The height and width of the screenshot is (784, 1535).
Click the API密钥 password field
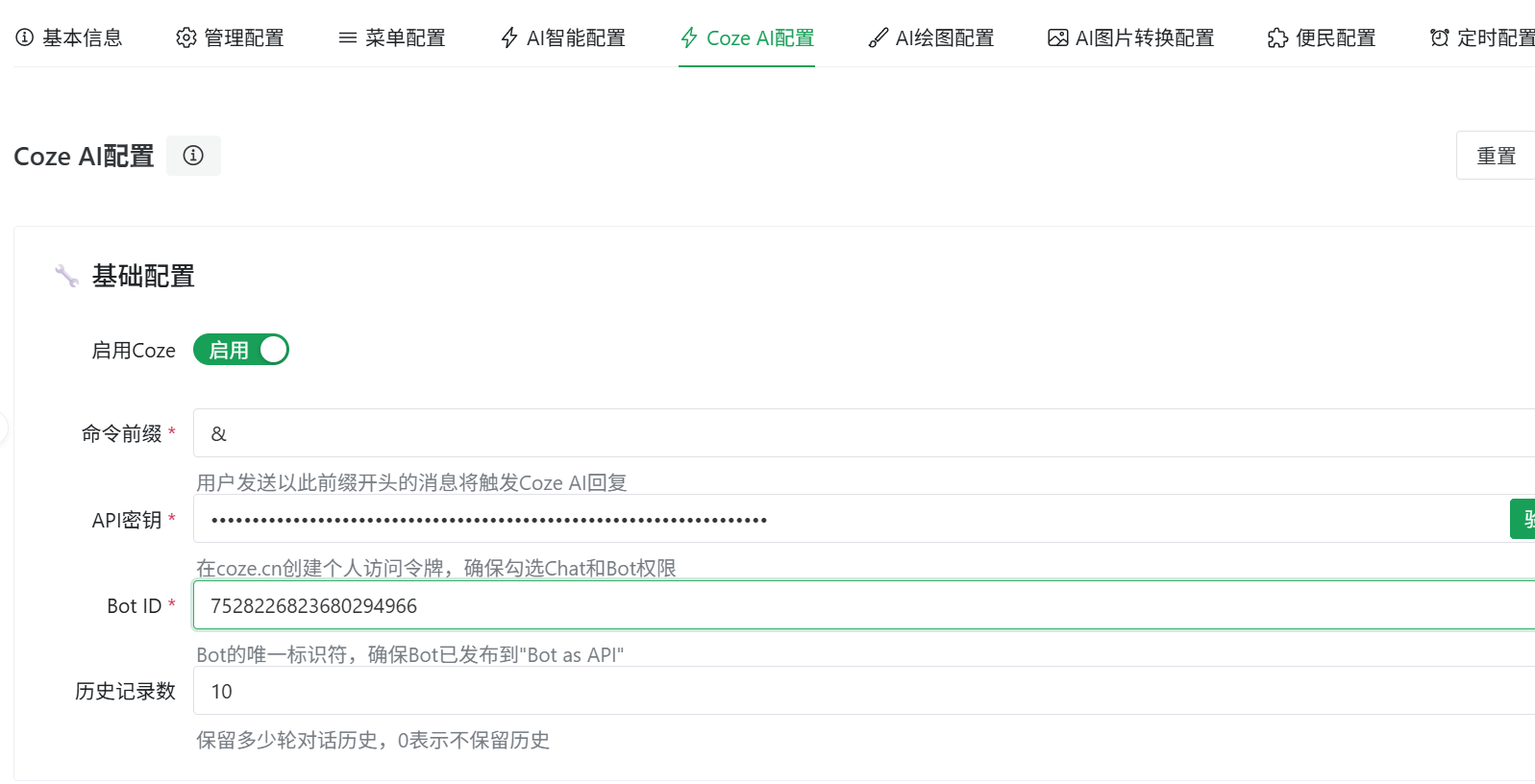point(851,519)
